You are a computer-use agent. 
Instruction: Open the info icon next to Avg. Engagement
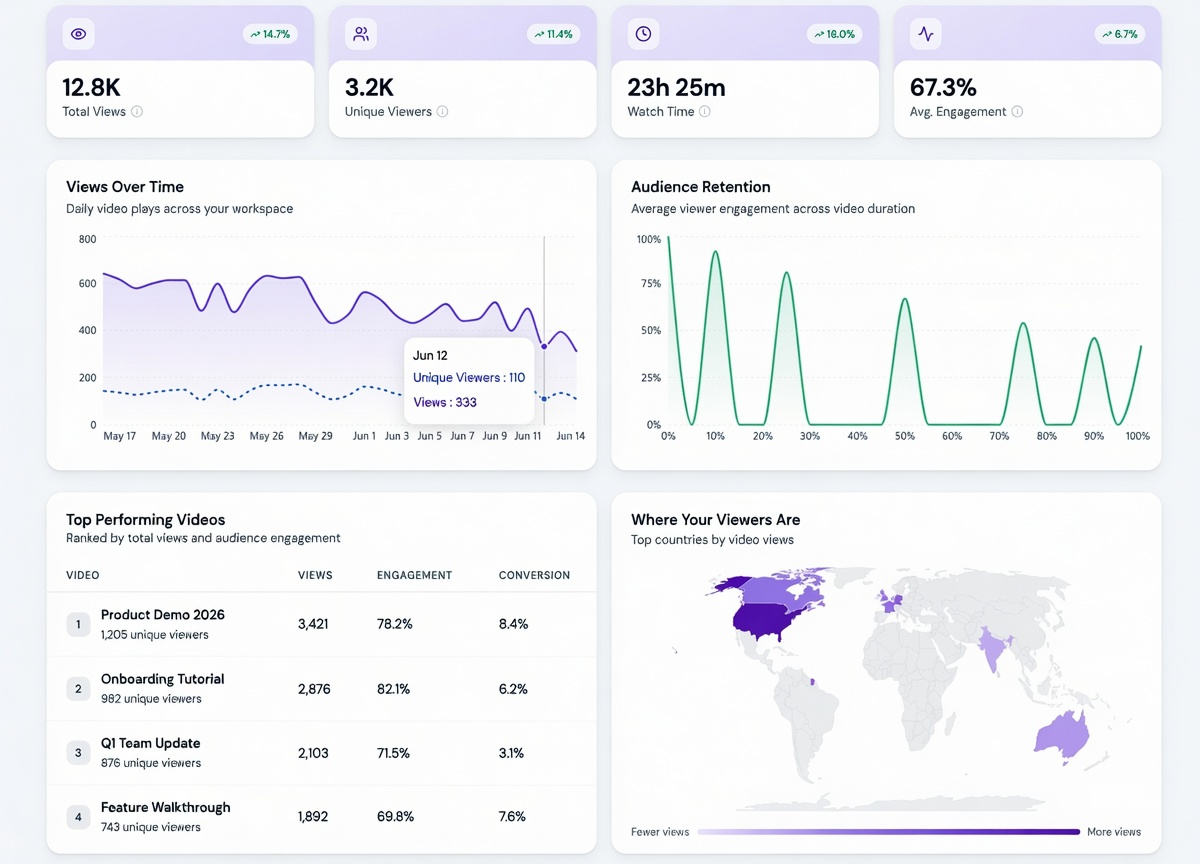point(1017,112)
